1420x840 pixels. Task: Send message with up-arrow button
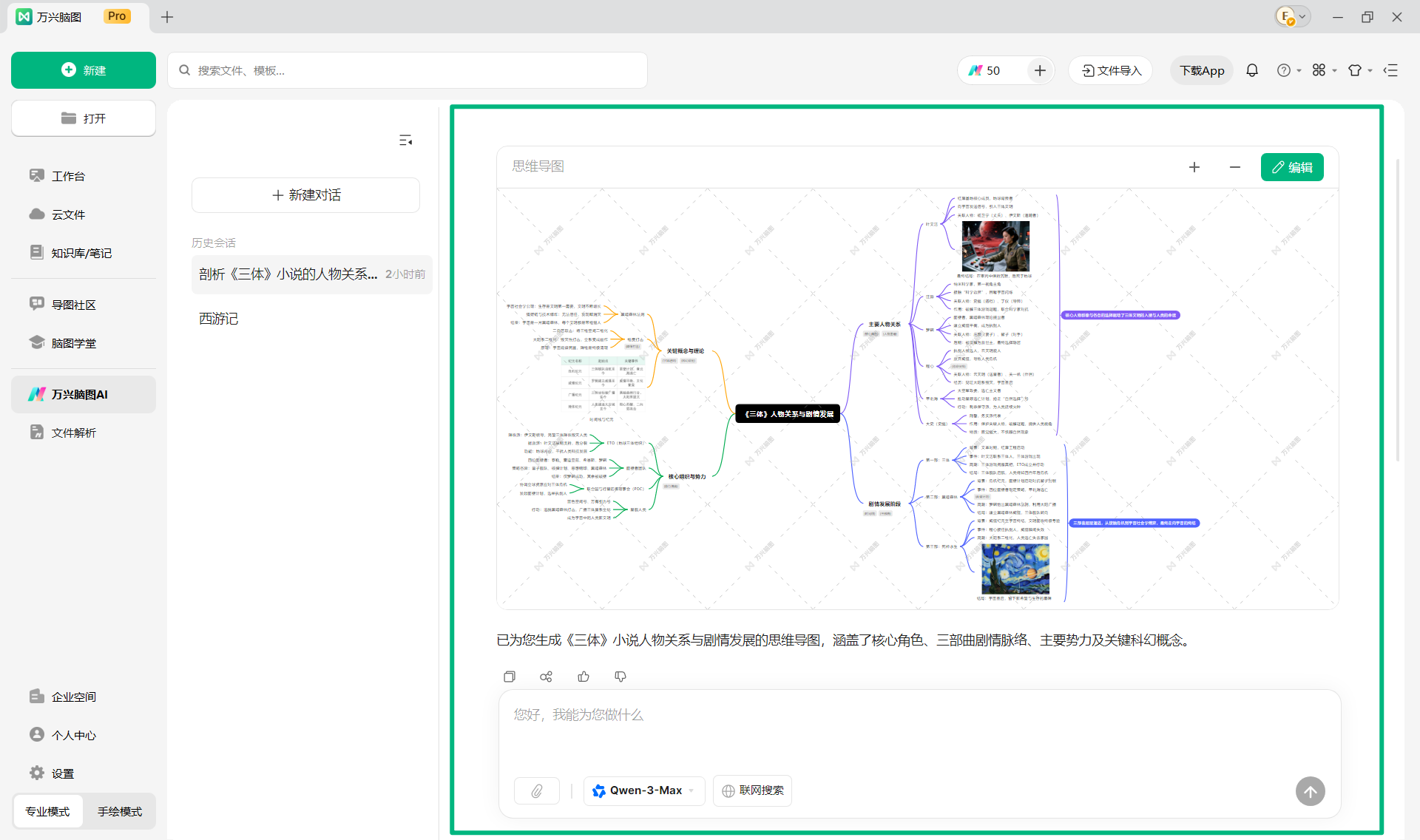1310,791
